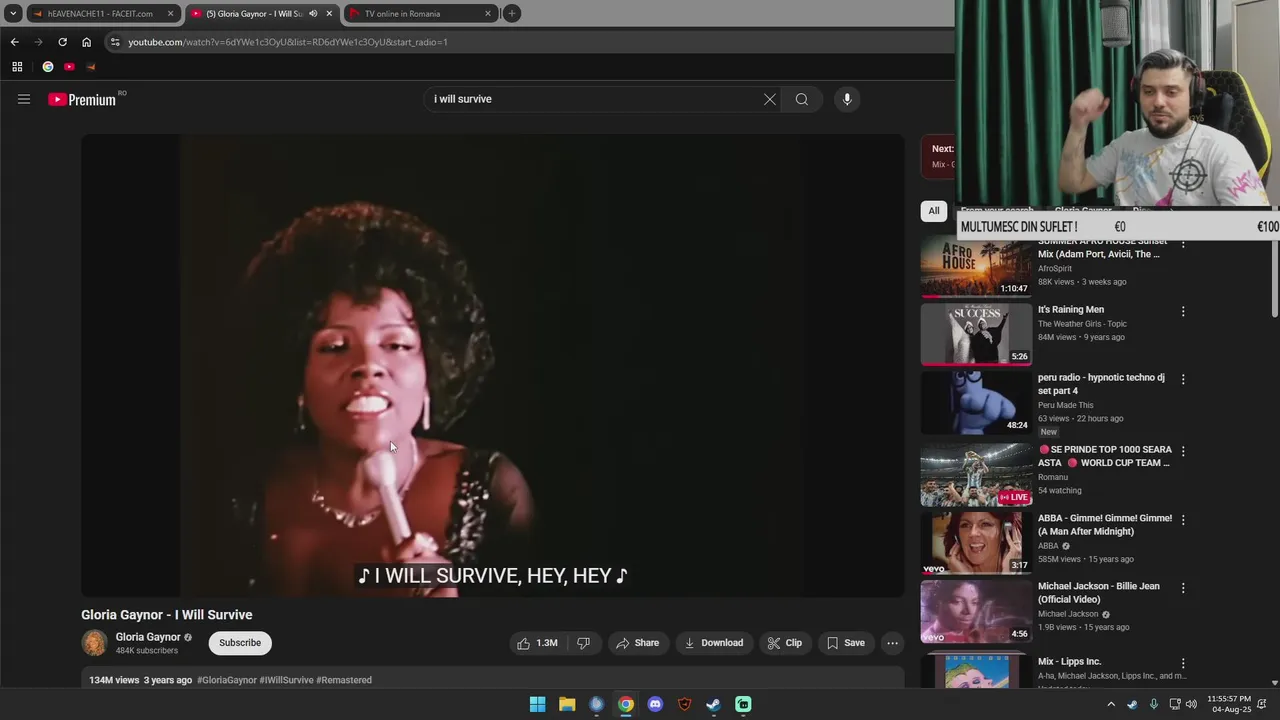The image size is (1280, 720).
Task: Open options for Billie Jean video
Action: 1183,588
